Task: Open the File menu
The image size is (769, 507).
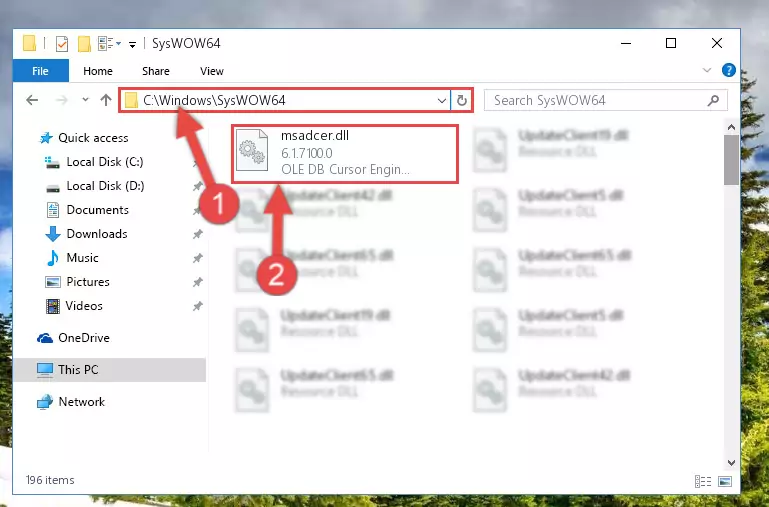Action: [x=40, y=71]
